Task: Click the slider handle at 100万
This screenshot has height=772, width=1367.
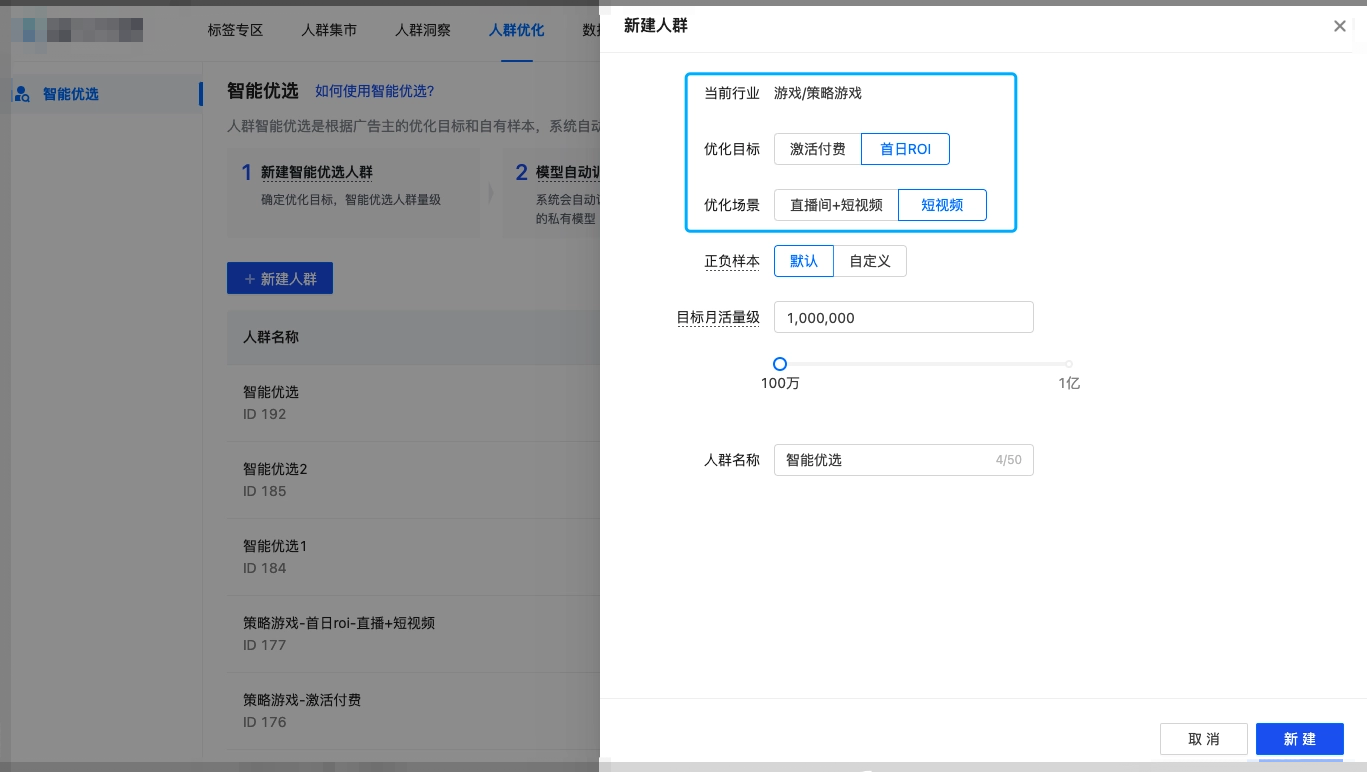Action: [x=780, y=364]
